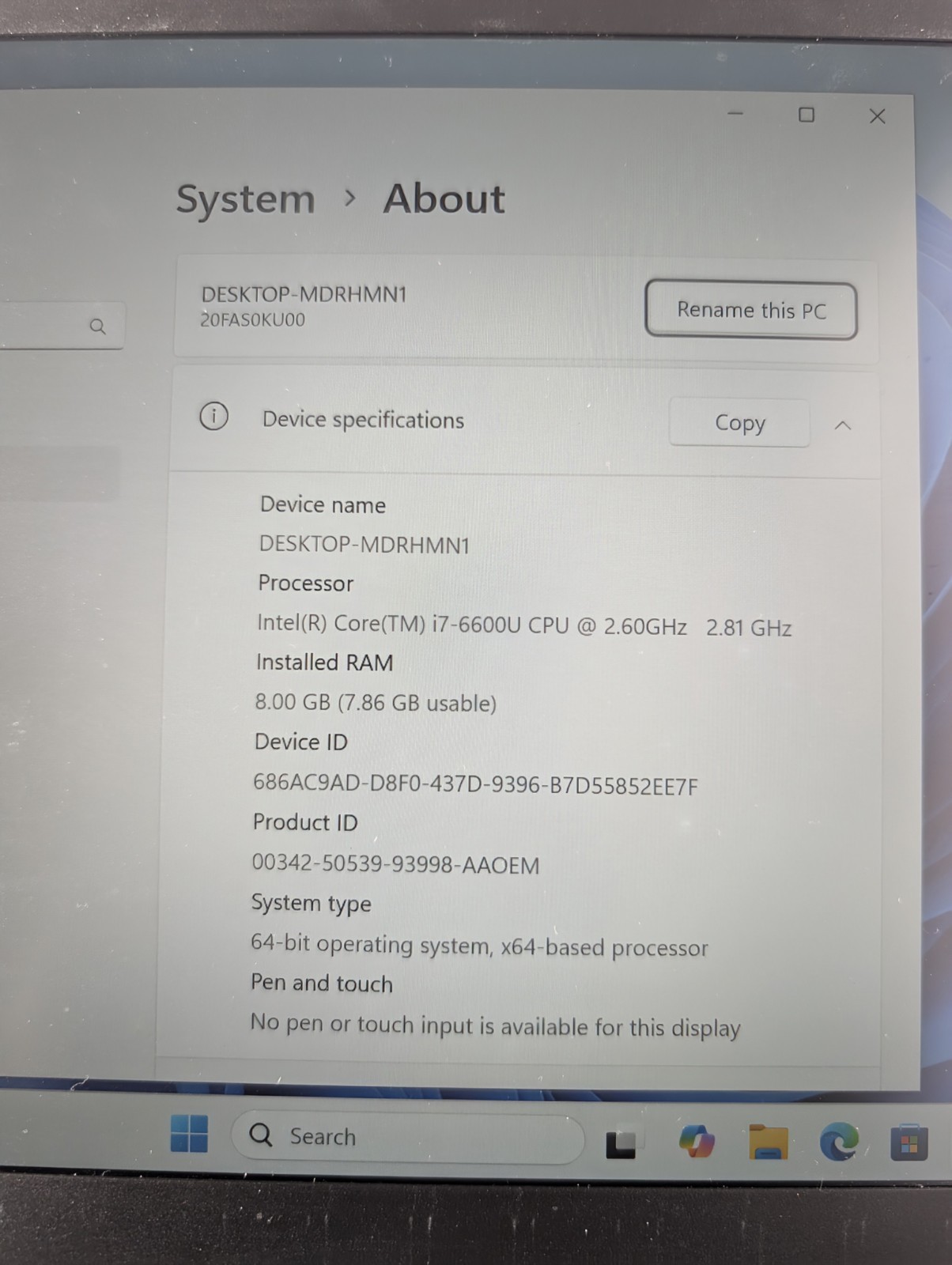Close the Settings window
This screenshot has height=1265, width=952.
click(x=877, y=116)
